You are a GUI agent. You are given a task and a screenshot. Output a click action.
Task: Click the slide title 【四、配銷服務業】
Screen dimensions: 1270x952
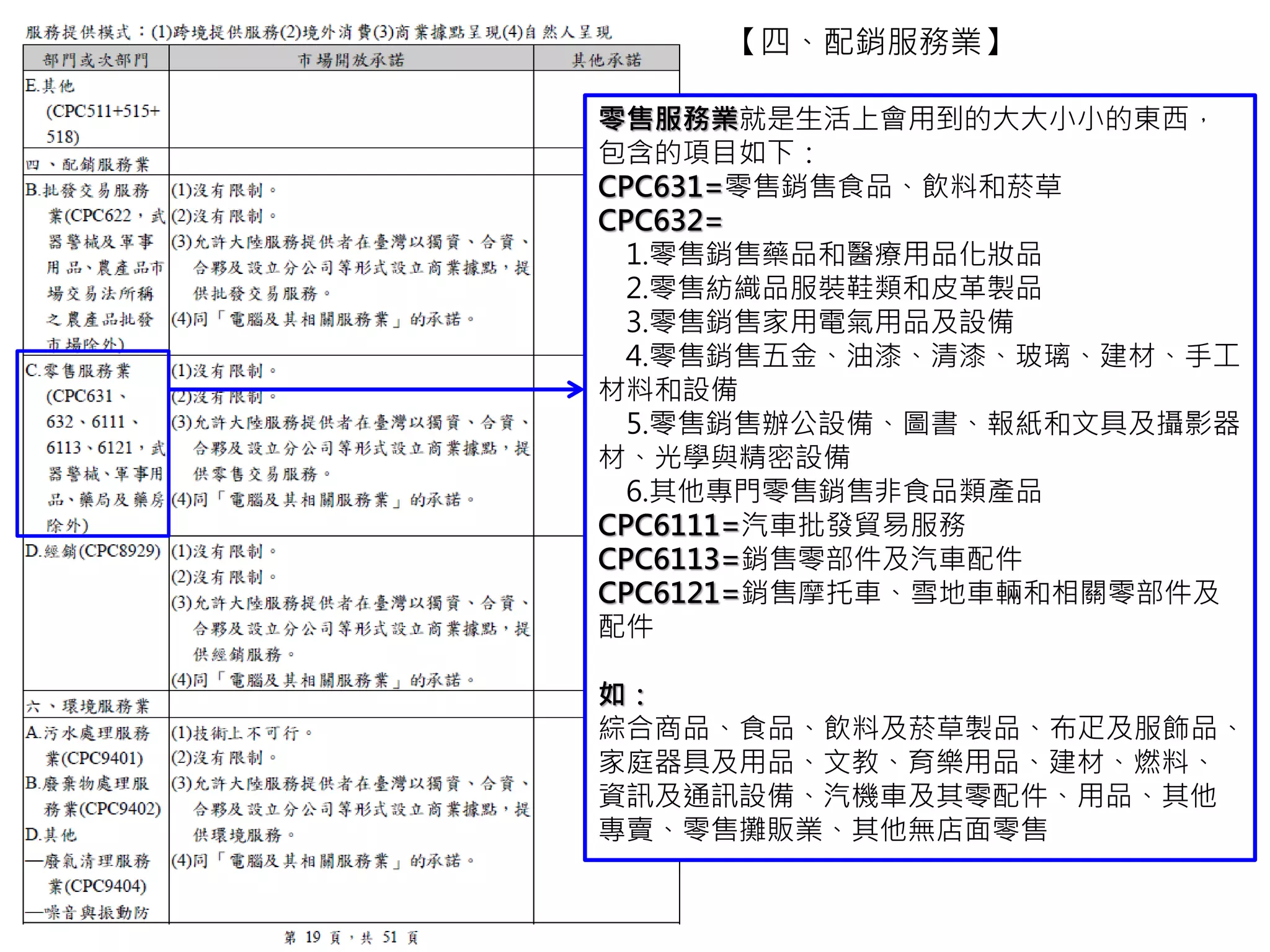coord(871,42)
